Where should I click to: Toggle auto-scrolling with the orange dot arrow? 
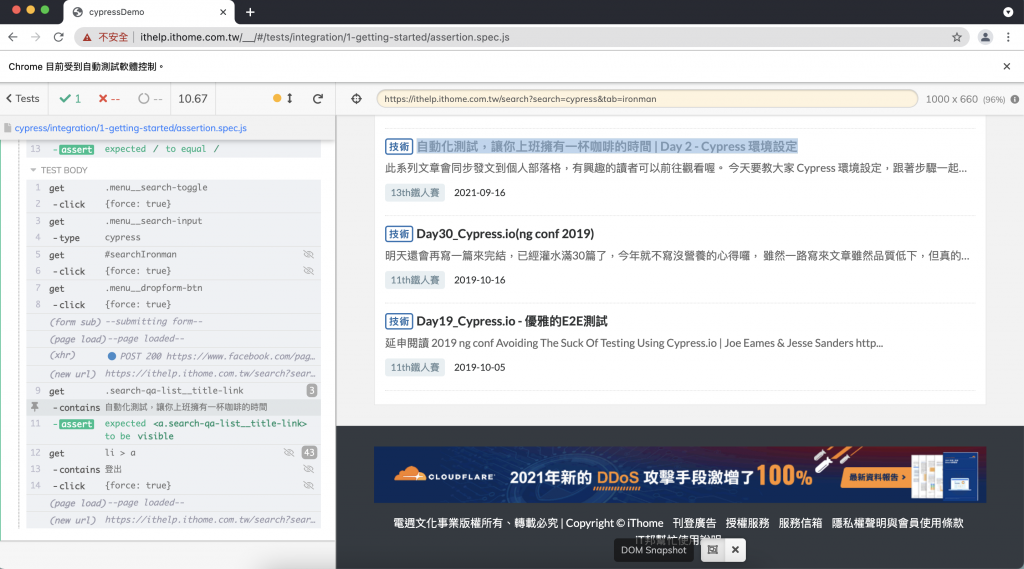[283, 99]
